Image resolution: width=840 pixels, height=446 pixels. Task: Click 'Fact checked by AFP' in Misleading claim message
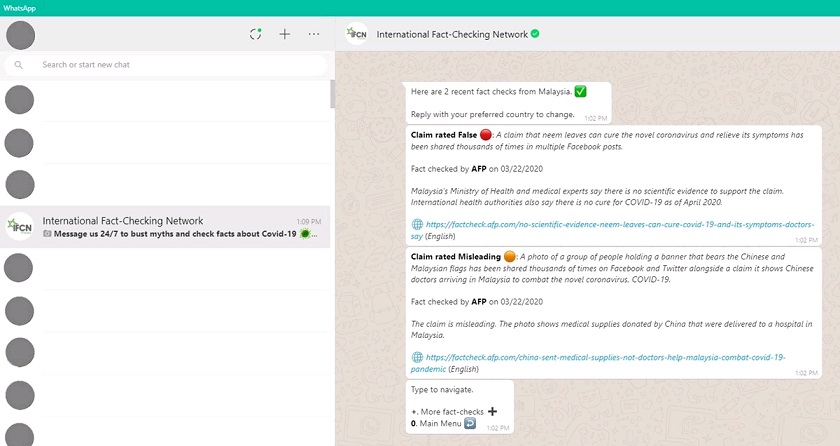click(477, 301)
